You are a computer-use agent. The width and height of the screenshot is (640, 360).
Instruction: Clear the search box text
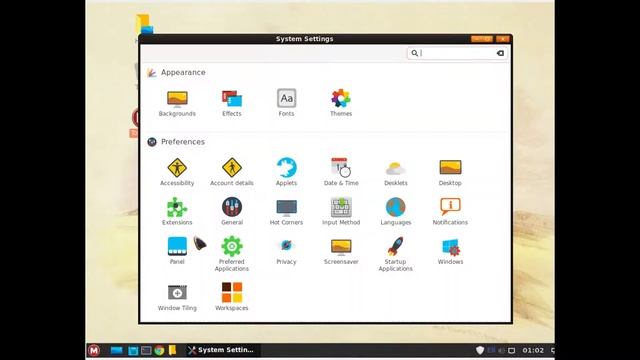[500, 53]
